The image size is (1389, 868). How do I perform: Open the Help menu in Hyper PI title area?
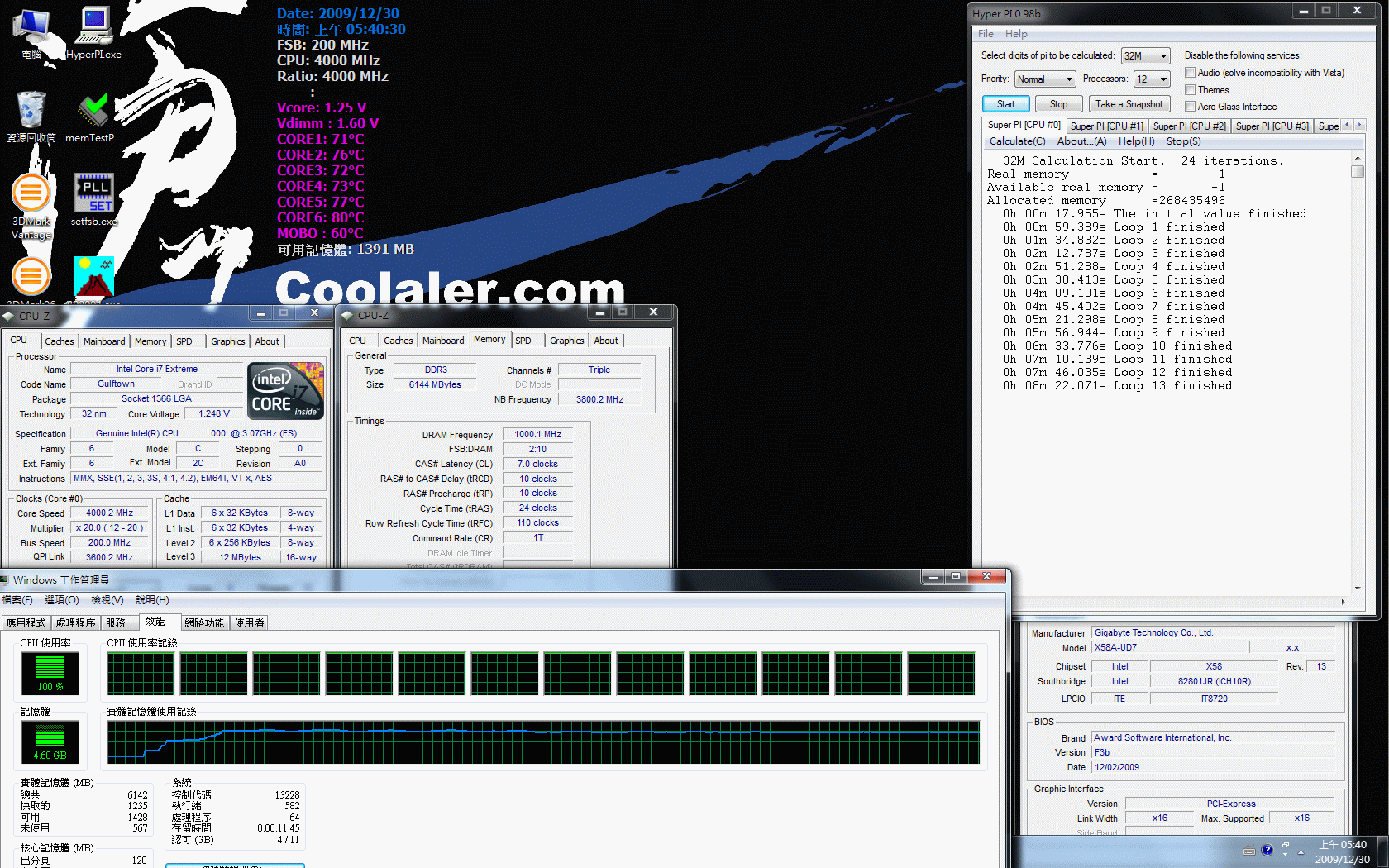pyautogui.click(x=1016, y=34)
